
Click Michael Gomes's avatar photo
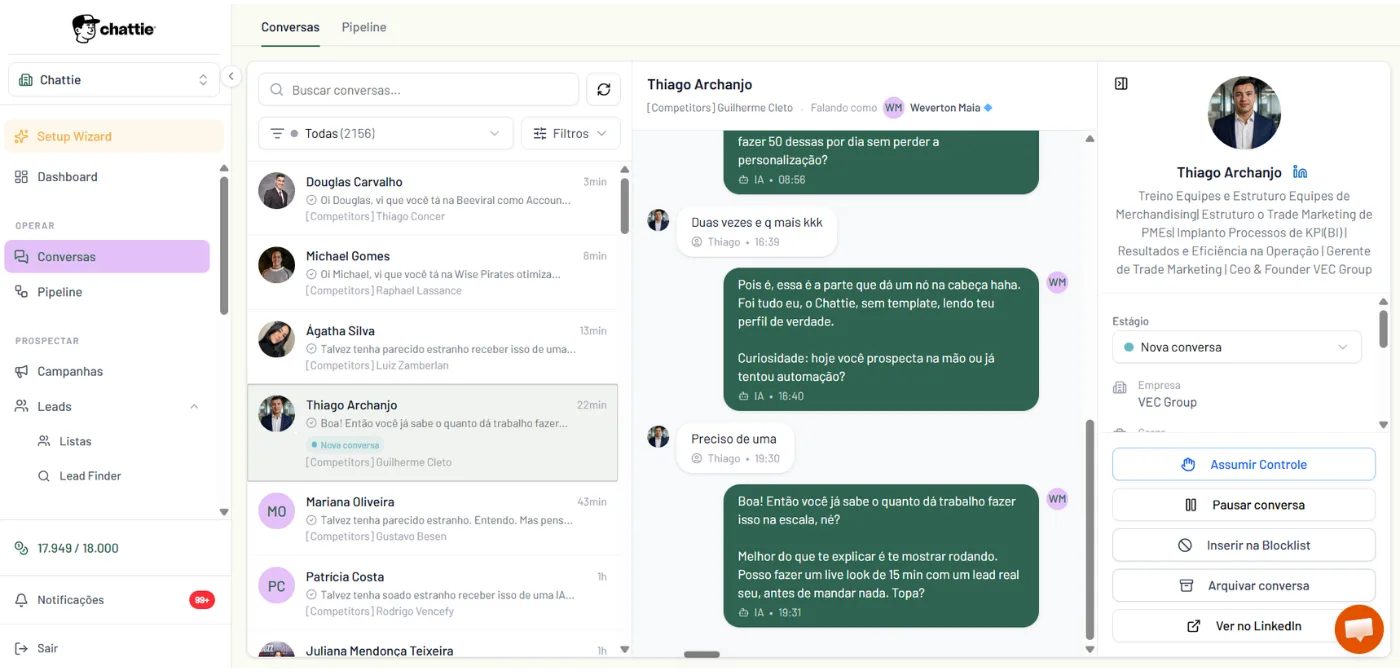[x=277, y=265]
